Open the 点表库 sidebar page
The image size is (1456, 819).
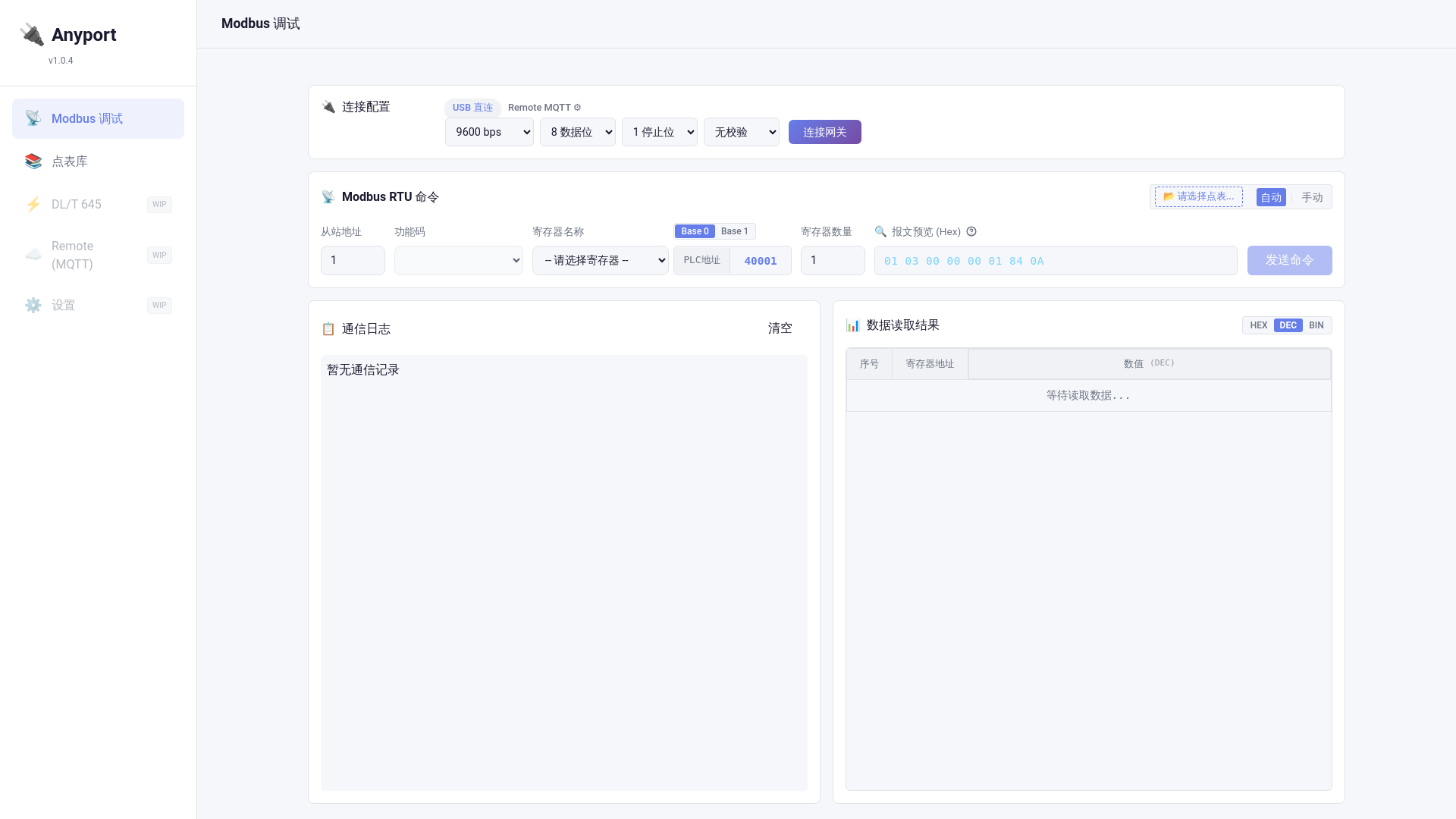(x=98, y=162)
